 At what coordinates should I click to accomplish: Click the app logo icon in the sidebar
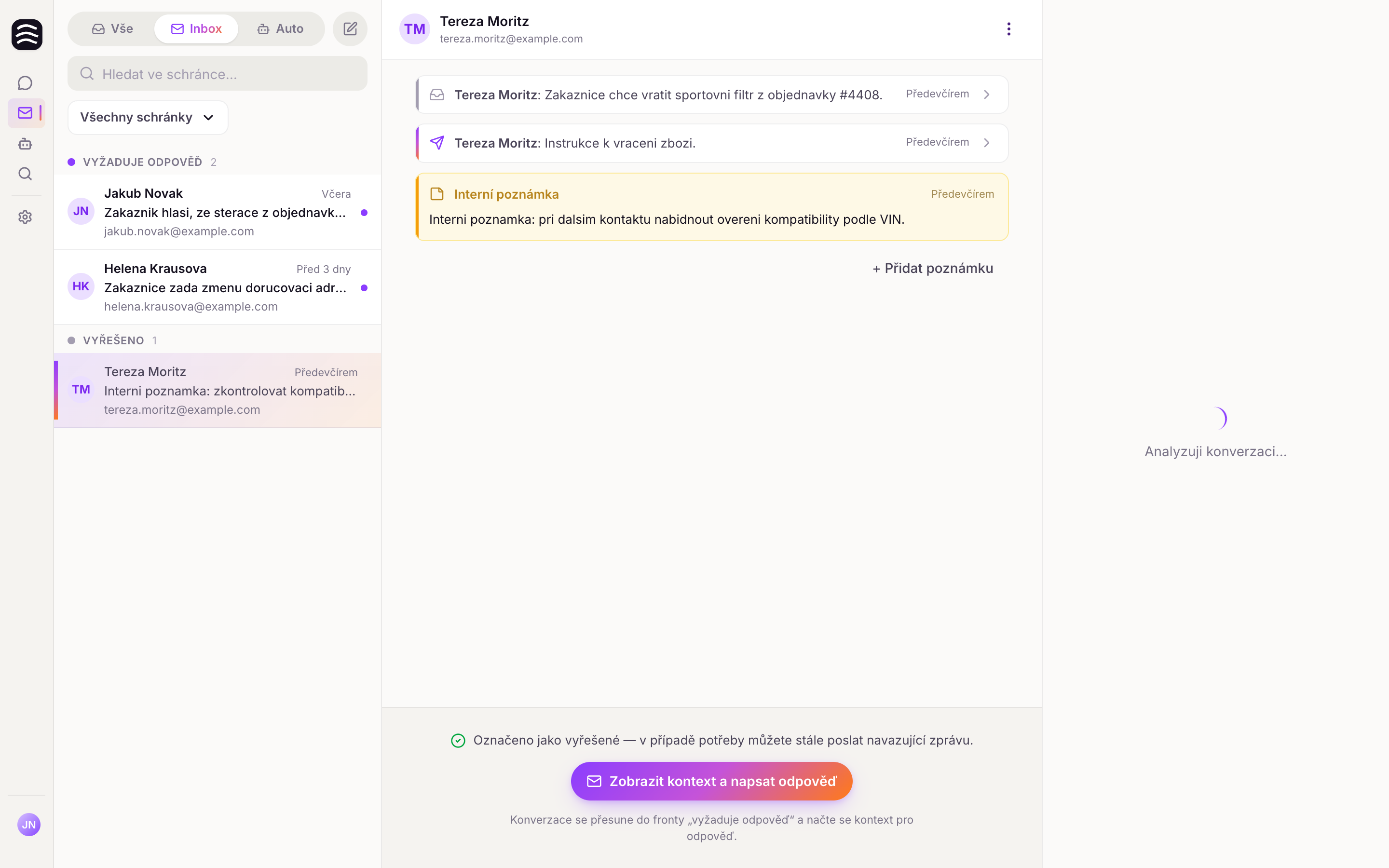pos(27,34)
